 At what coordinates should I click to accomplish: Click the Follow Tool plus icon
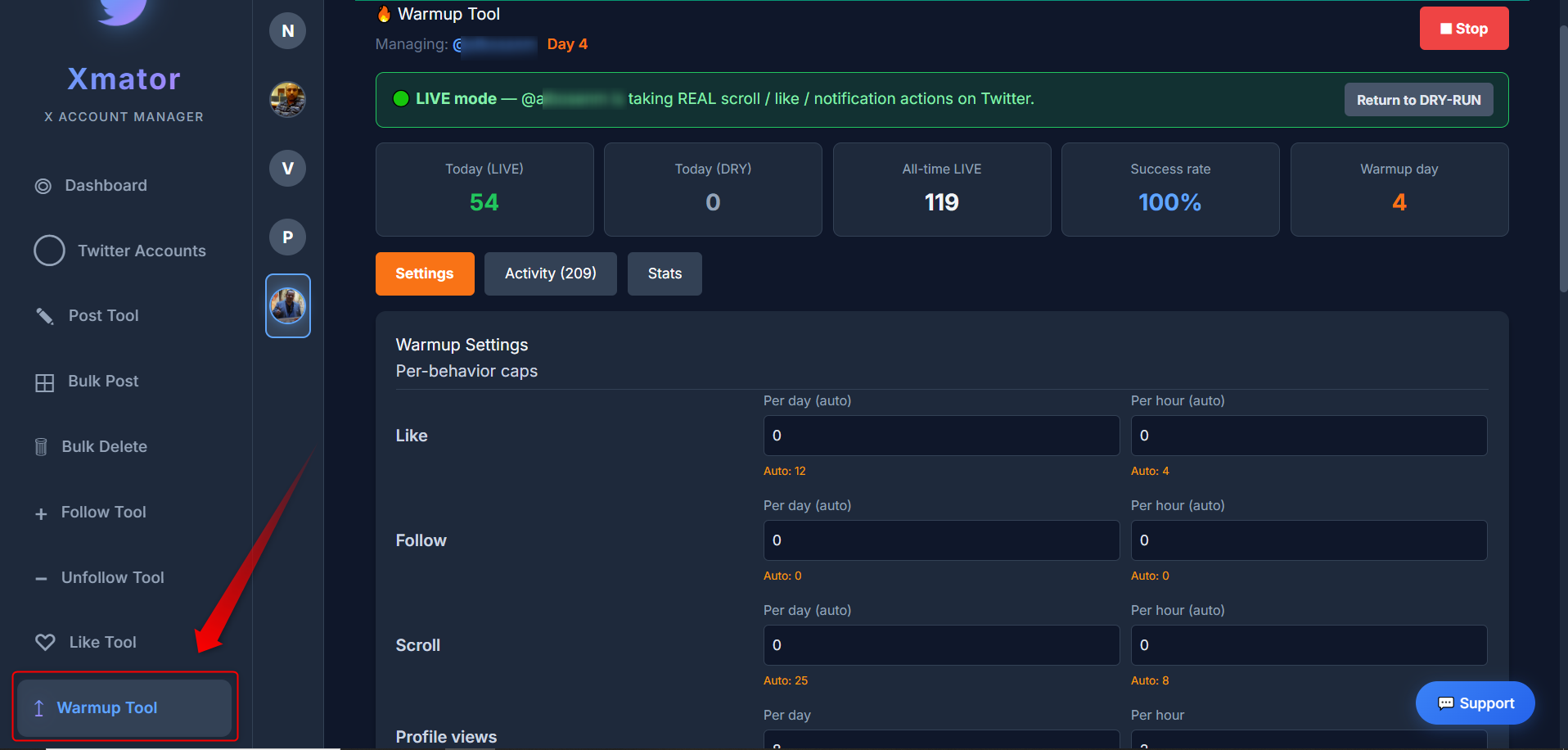(41, 513)
